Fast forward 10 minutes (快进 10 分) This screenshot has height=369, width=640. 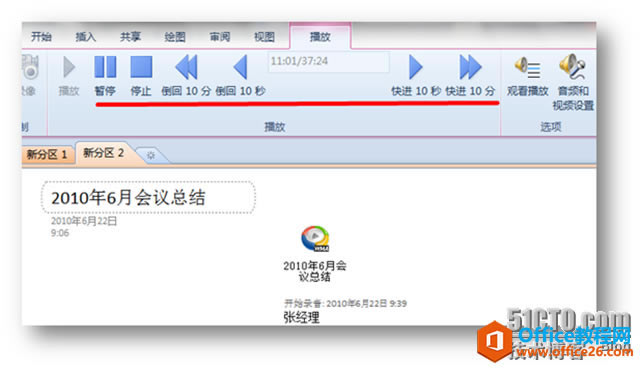point(470,76)
